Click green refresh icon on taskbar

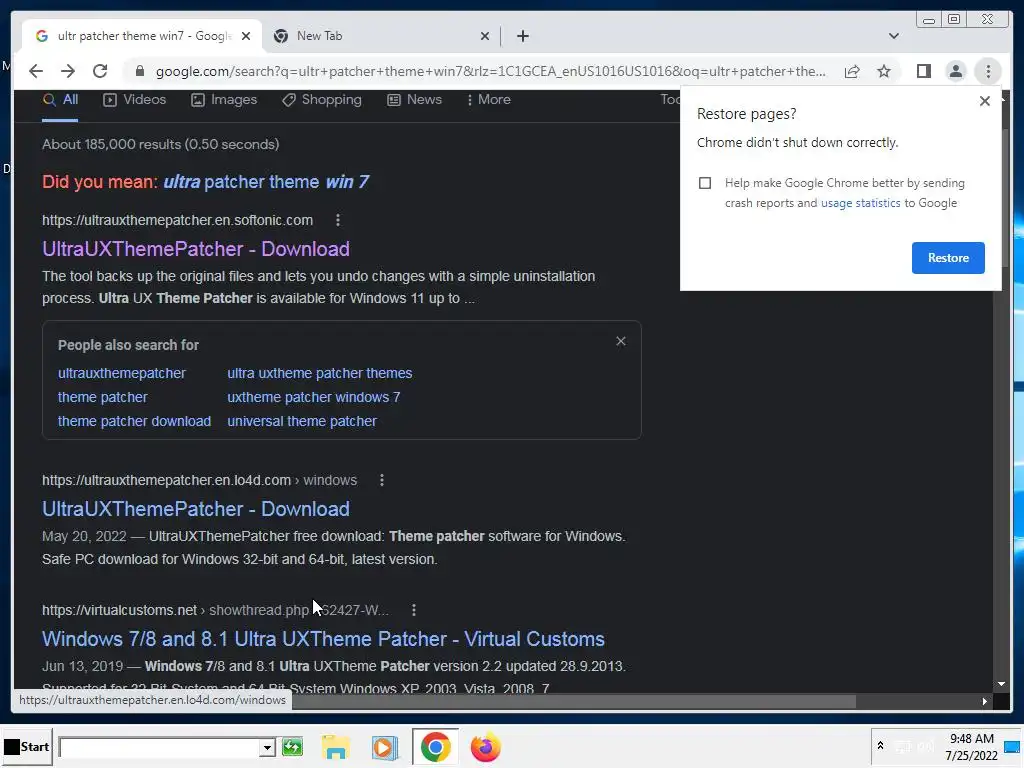293,746
